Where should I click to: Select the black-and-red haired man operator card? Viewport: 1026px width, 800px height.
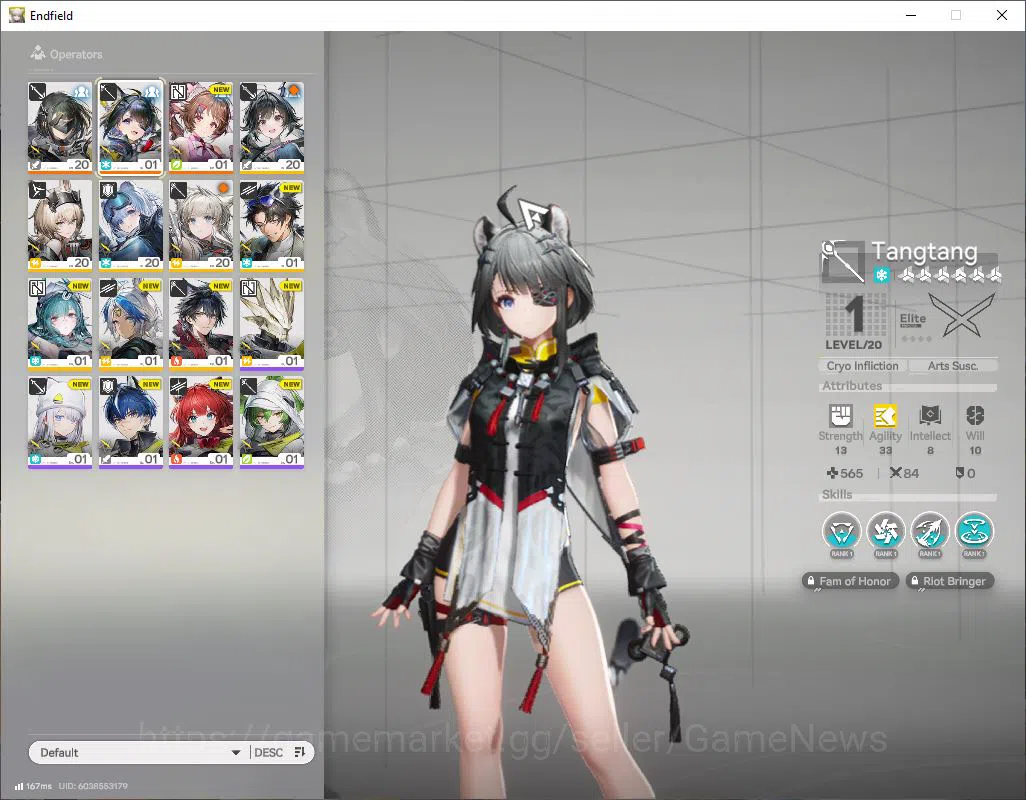coord(201,324)
